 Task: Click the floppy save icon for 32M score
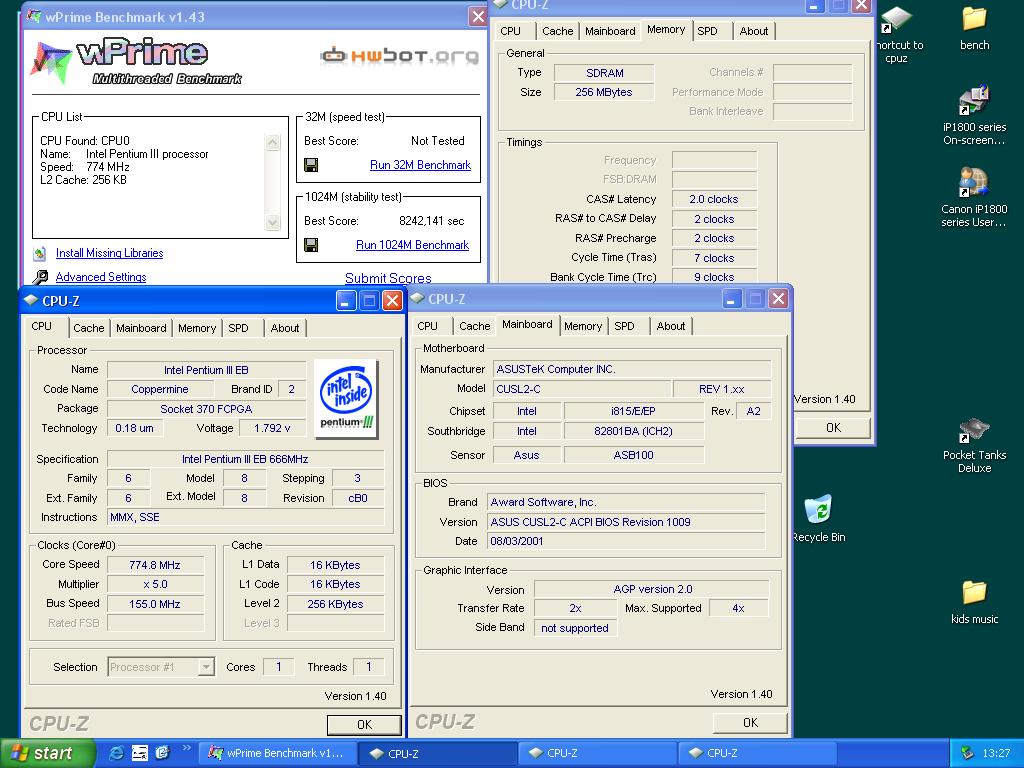coord(312,165)
